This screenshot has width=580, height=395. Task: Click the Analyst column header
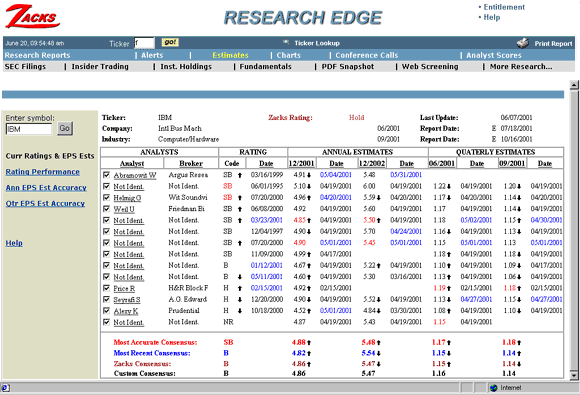(x=132, y=163)
